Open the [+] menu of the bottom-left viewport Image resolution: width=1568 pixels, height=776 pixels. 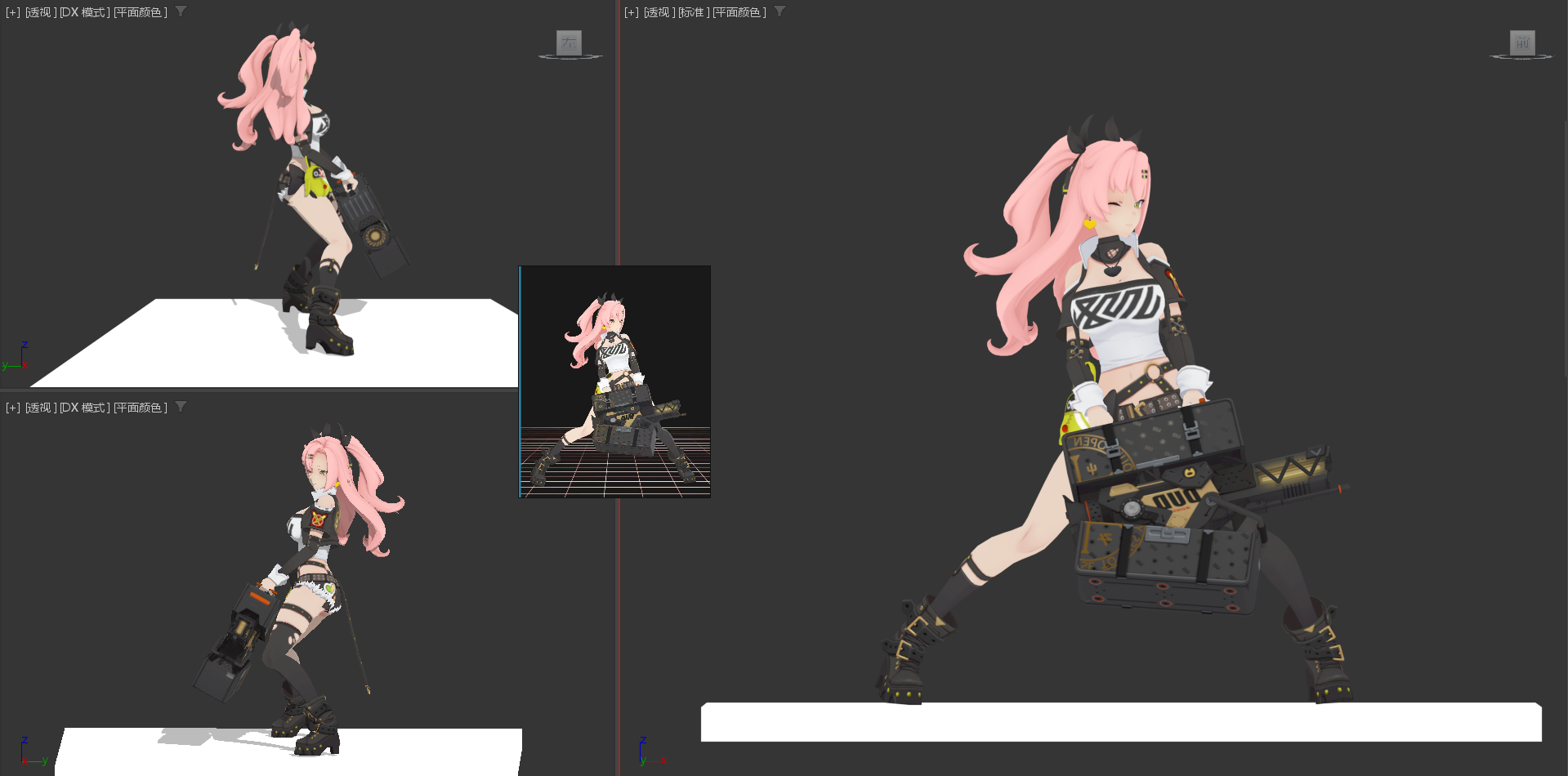pos(13,408)
